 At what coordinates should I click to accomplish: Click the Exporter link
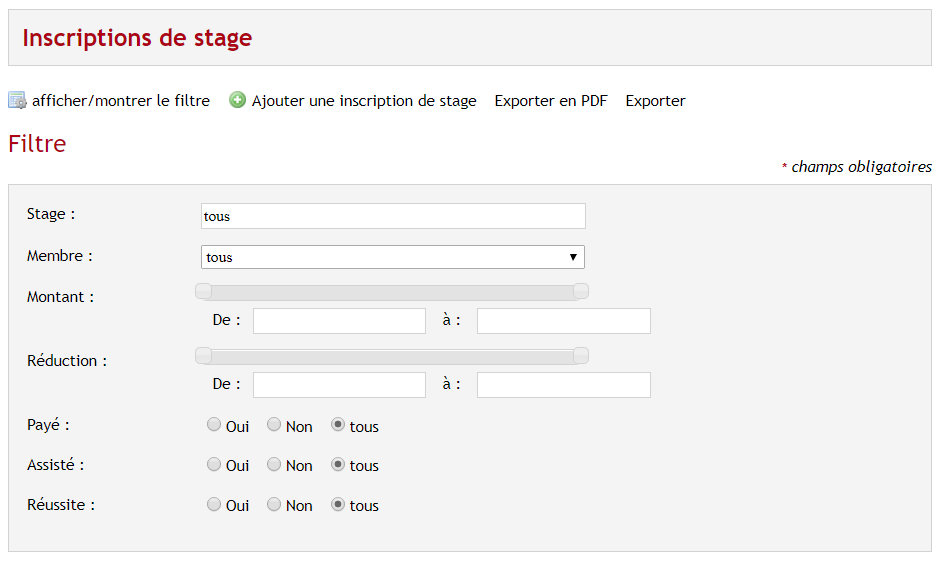coord(655,101)
